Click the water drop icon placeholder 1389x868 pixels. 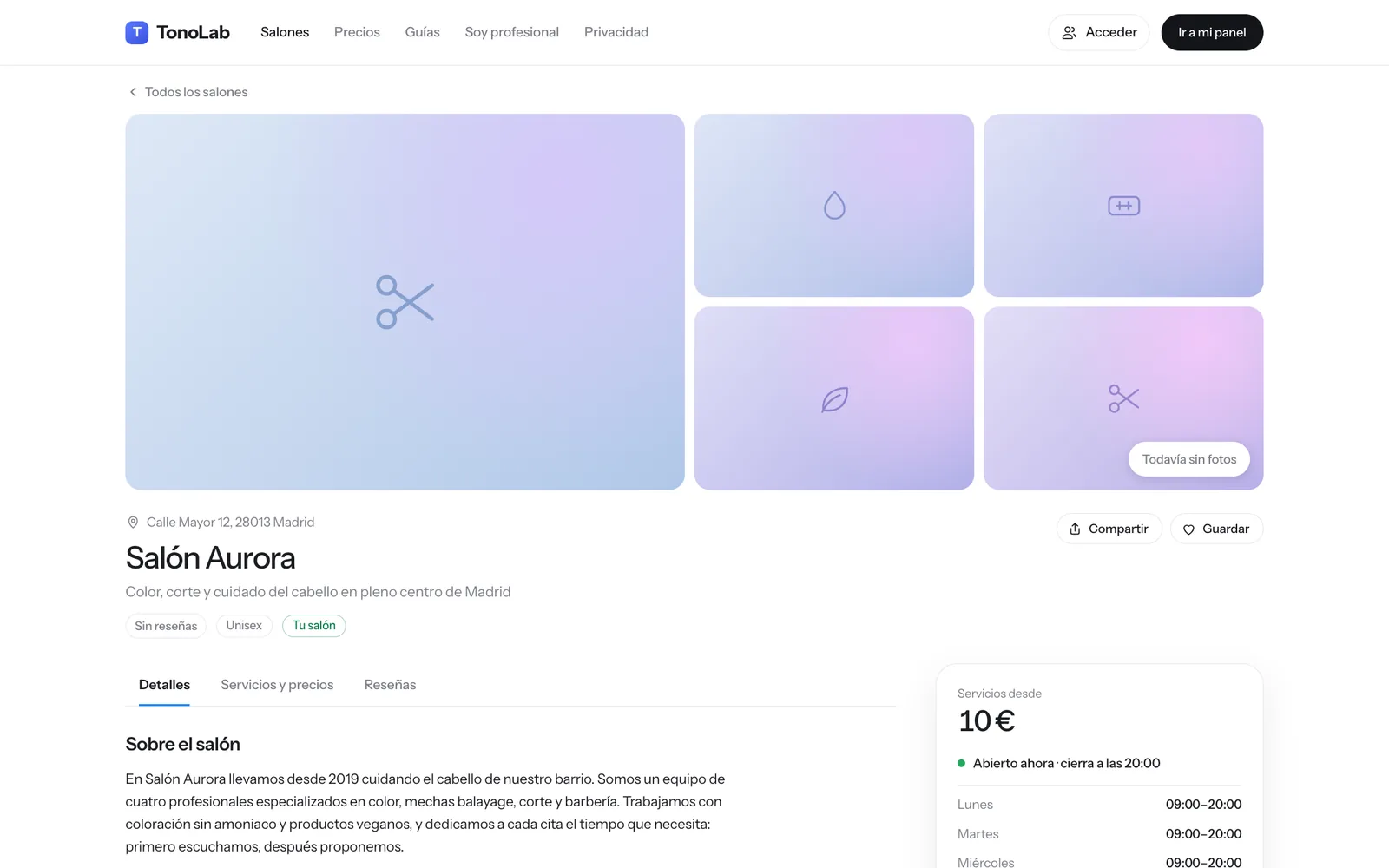click(834, 206)
